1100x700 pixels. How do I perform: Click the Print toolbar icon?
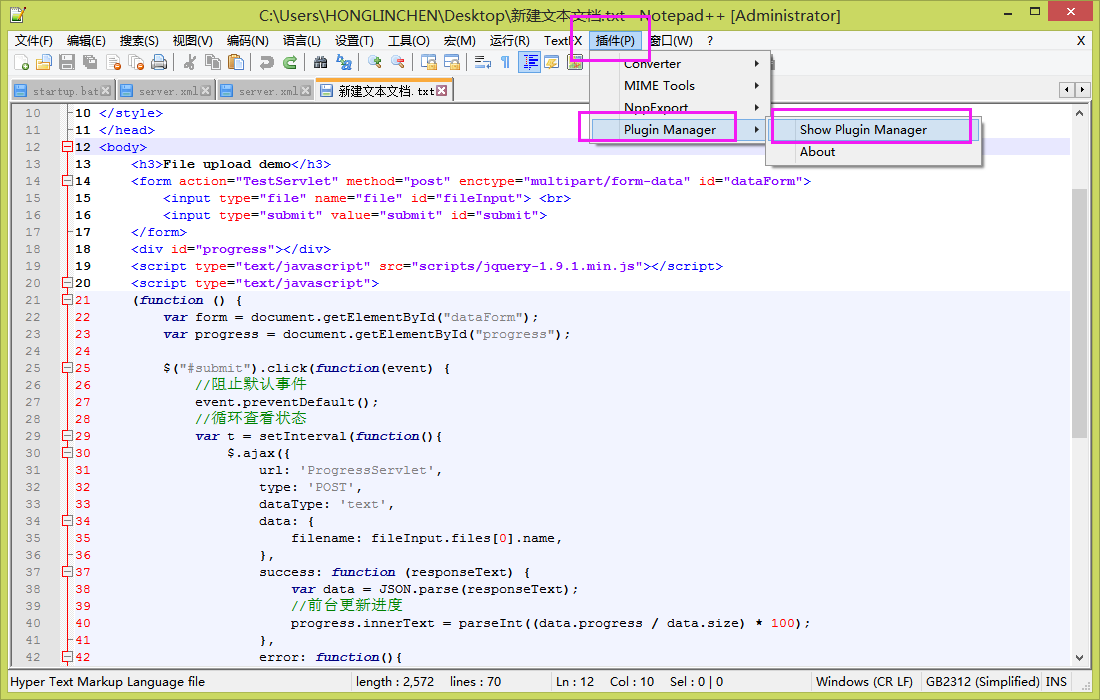159,63
